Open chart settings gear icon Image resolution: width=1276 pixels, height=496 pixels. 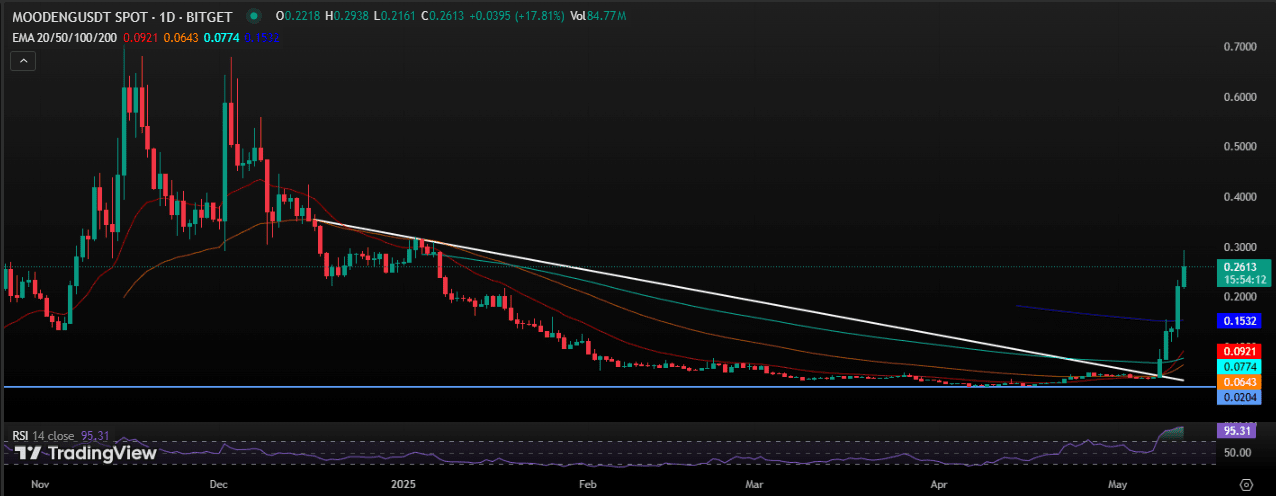[x=1245, y=484]
